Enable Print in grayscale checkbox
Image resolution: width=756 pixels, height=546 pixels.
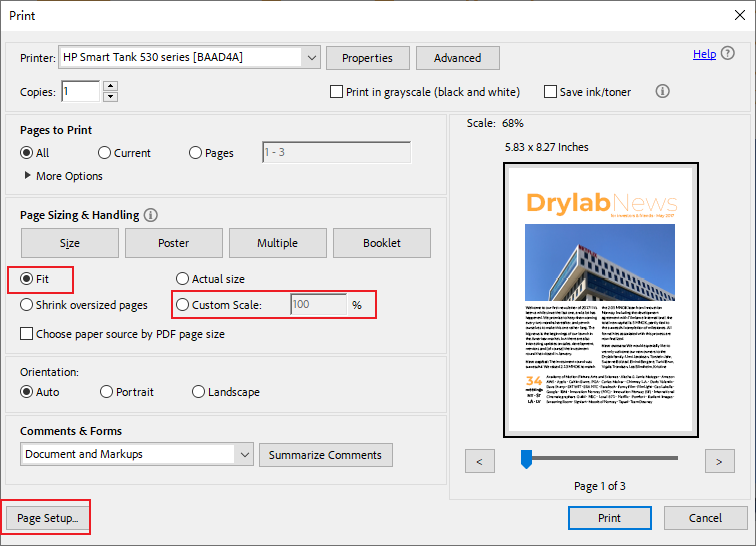[336, 92]
